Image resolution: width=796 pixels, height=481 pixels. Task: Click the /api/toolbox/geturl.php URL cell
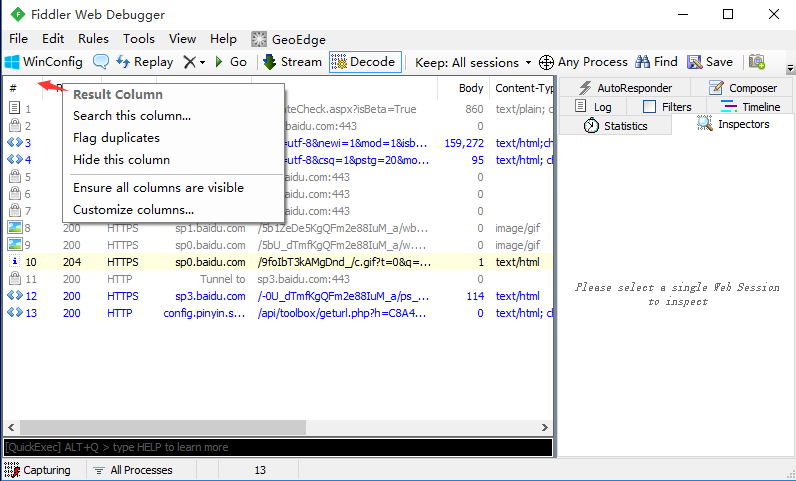coord(342,313)
